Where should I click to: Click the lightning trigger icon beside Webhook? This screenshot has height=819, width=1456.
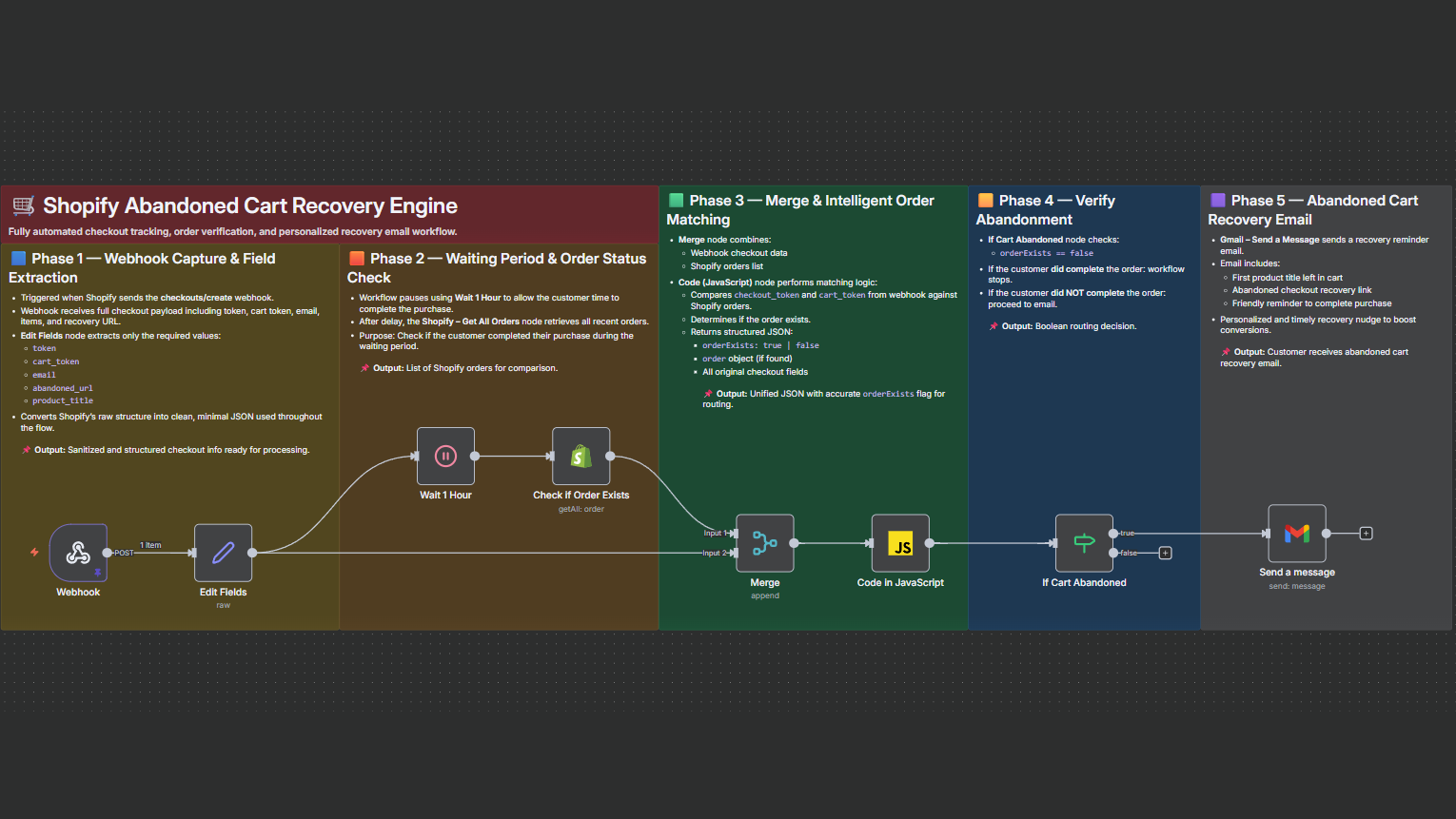(x=34, y=553)
